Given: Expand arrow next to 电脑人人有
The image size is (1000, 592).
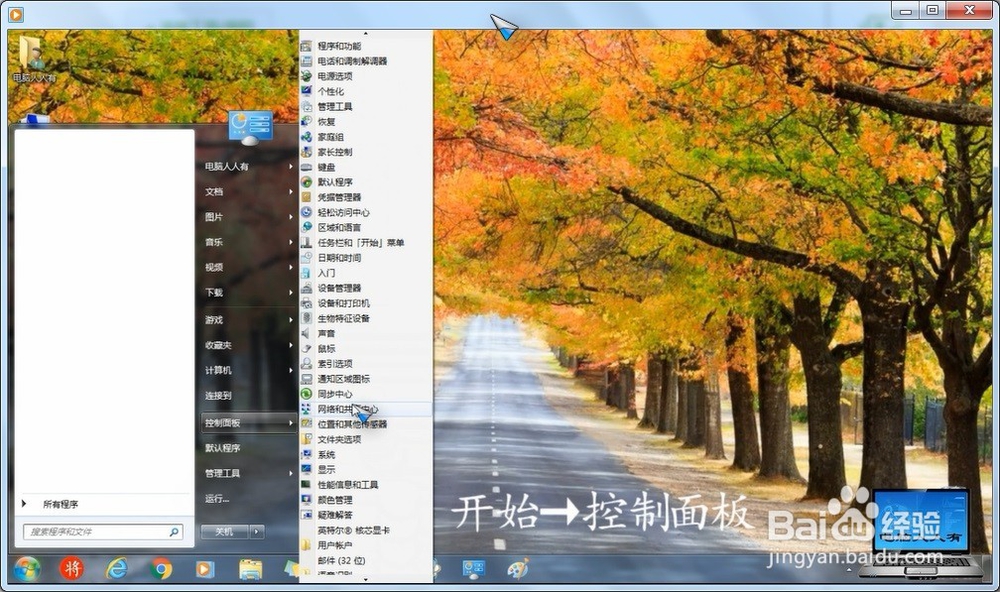Looking at the screenshot, I should coord(291,166).
